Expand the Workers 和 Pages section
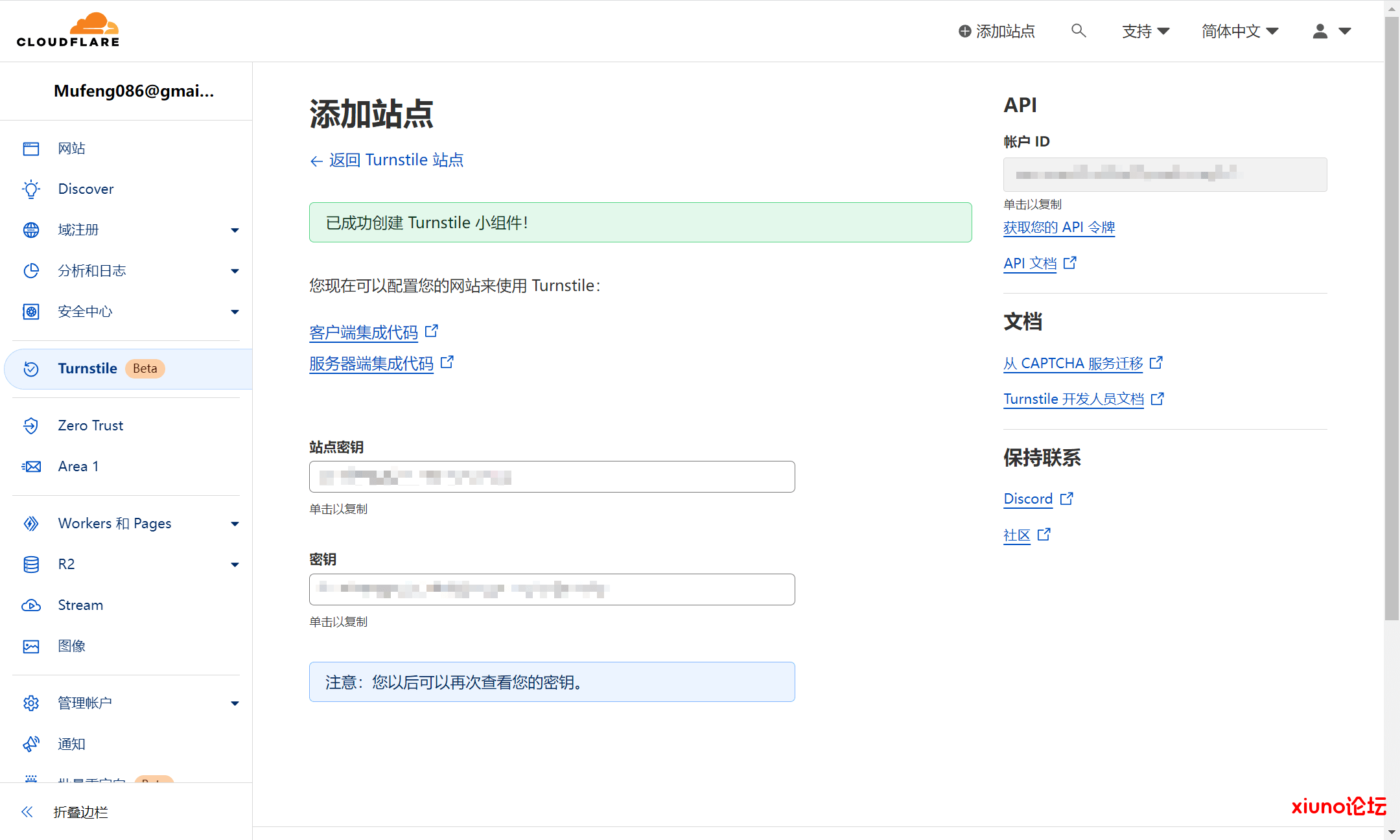1400x840 pixels. [x=235, y=523]
